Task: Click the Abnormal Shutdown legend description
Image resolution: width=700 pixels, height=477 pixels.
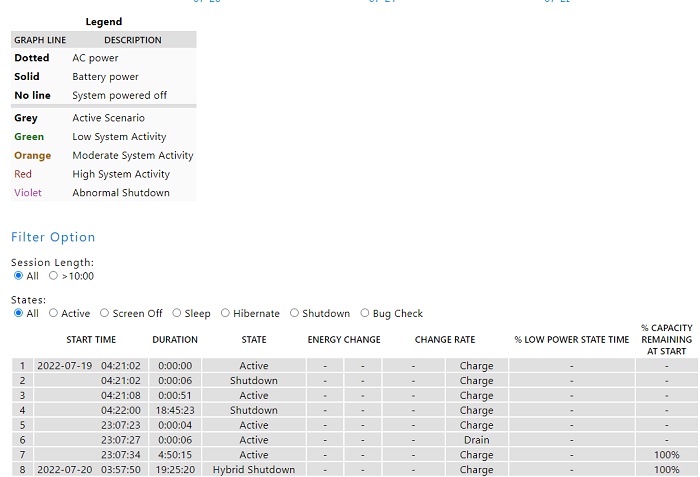Action: 121,193
